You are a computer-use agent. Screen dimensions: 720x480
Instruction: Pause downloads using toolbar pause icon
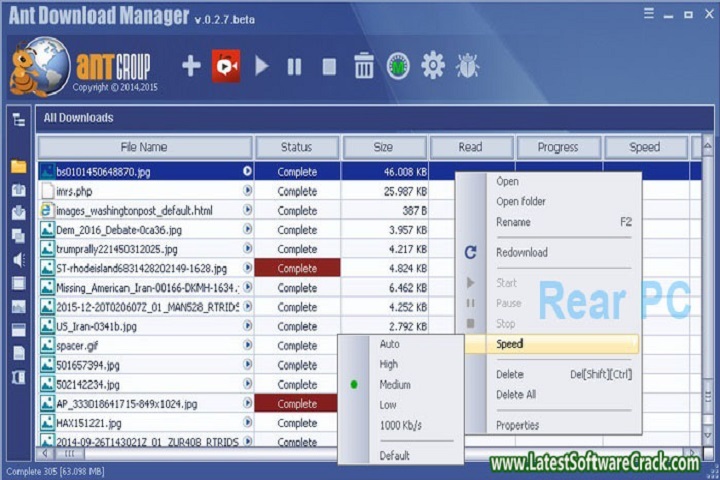[x=294, y=67]
